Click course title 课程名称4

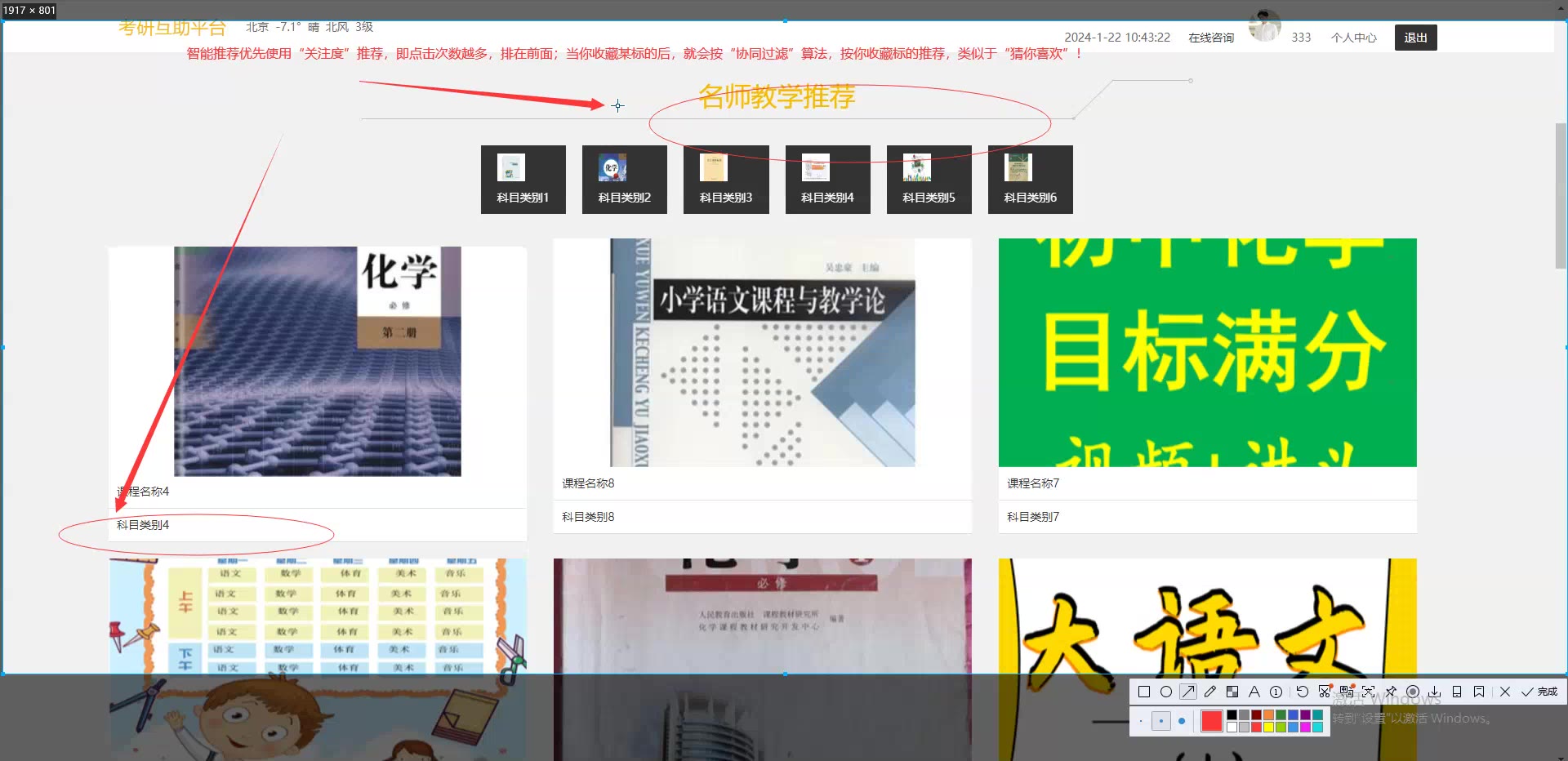(143, 492)
